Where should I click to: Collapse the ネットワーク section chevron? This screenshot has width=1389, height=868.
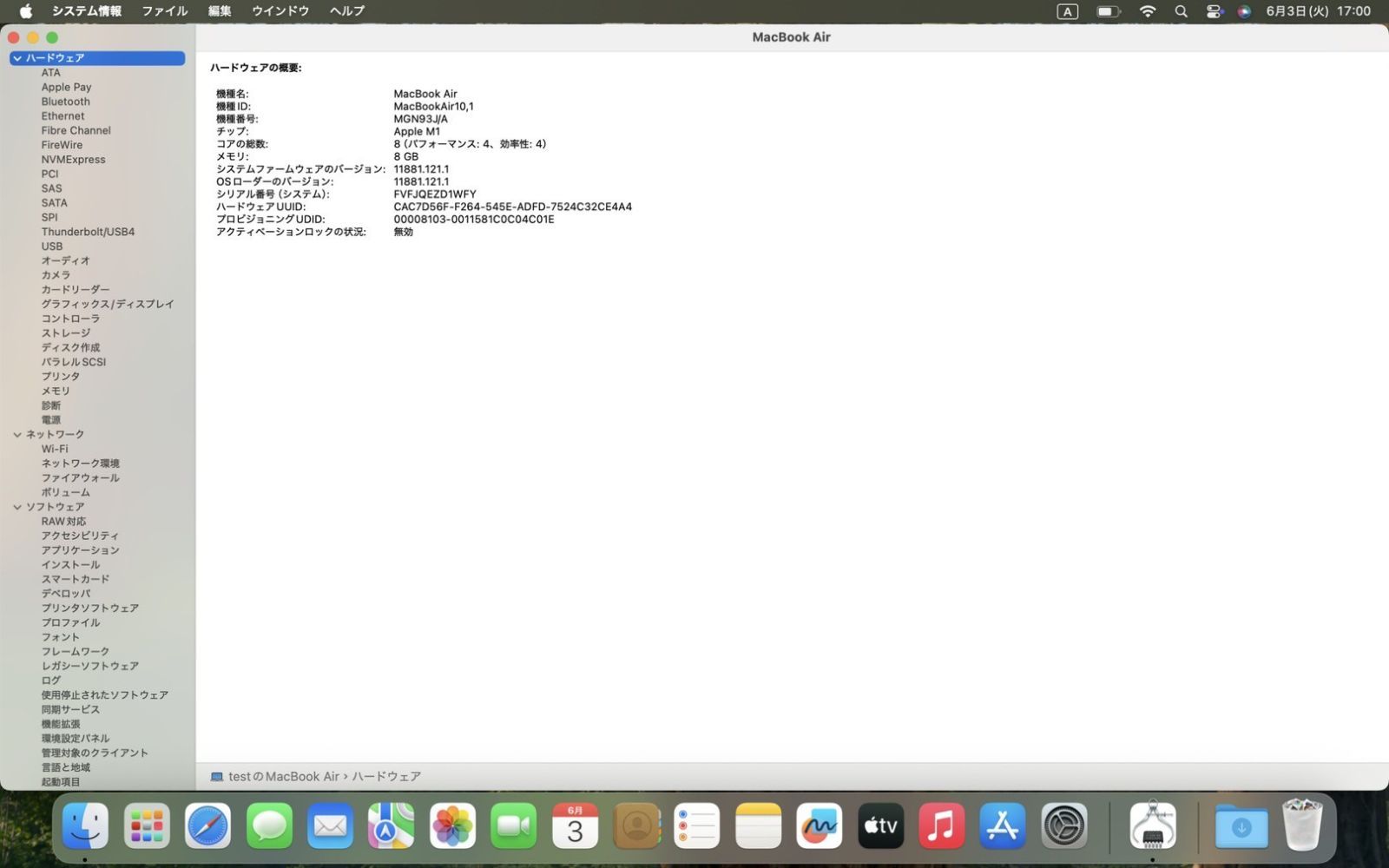[x=17, y=435]
